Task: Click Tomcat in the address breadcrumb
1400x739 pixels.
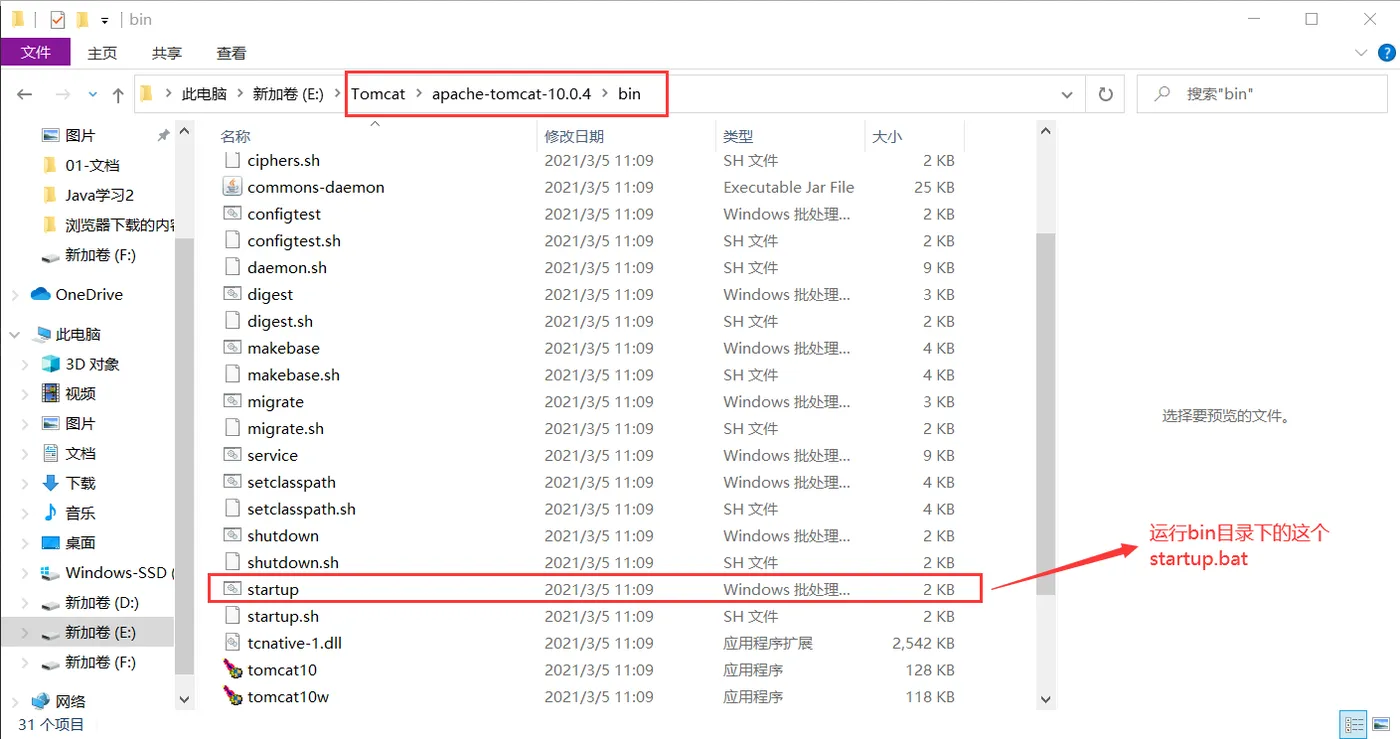Action: point(378,94)
